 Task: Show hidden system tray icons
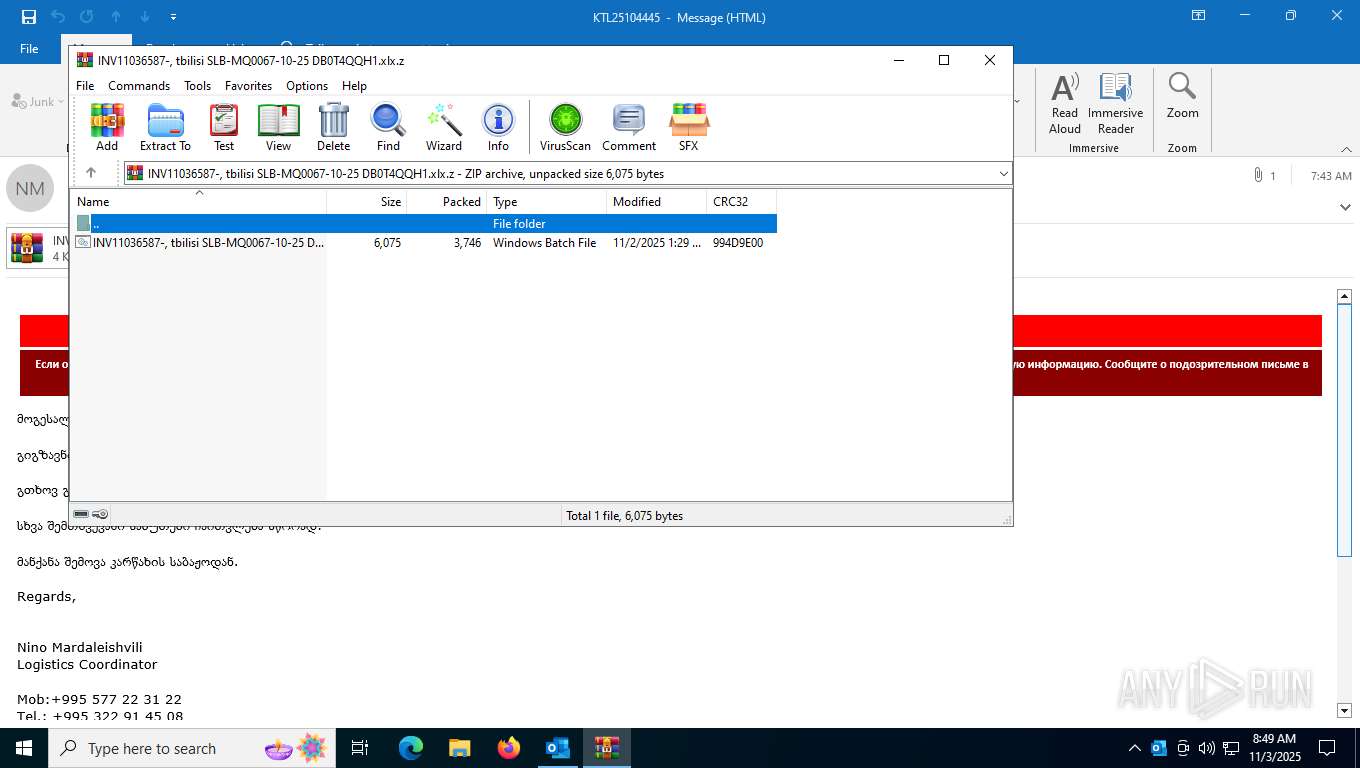pos(1134,748)
